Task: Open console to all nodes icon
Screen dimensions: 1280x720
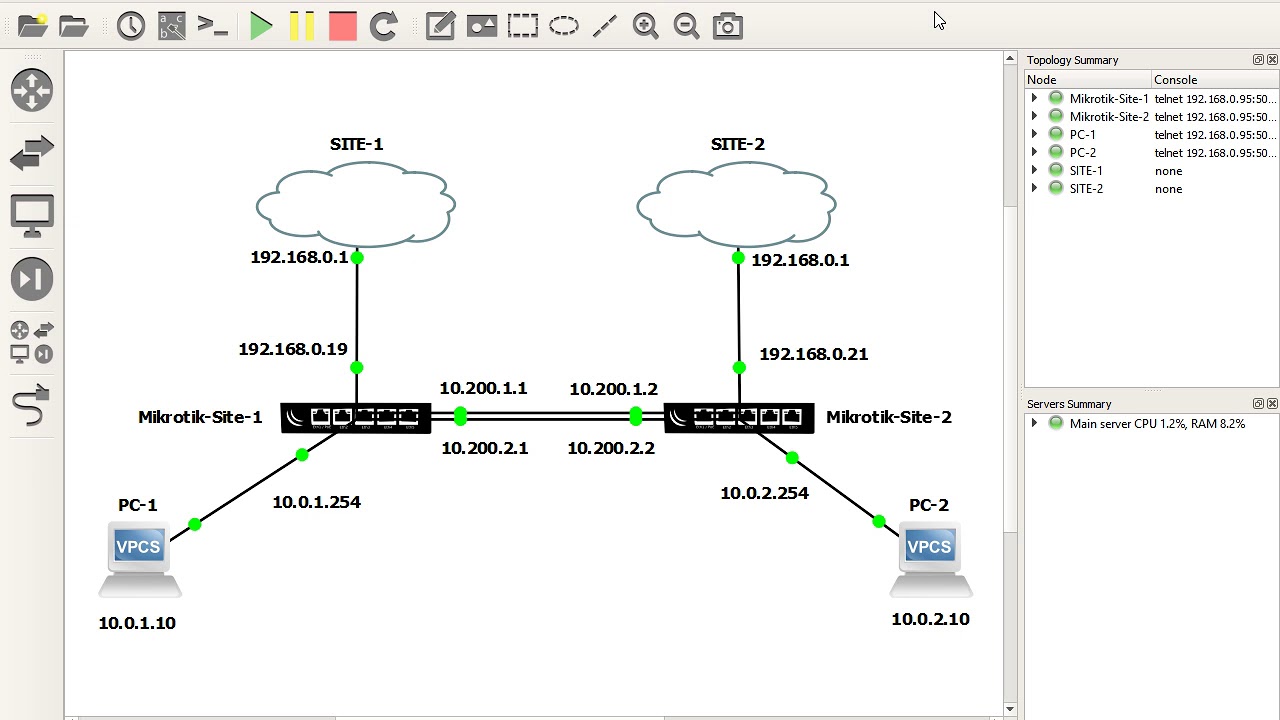Action: (x=212, y=26)
